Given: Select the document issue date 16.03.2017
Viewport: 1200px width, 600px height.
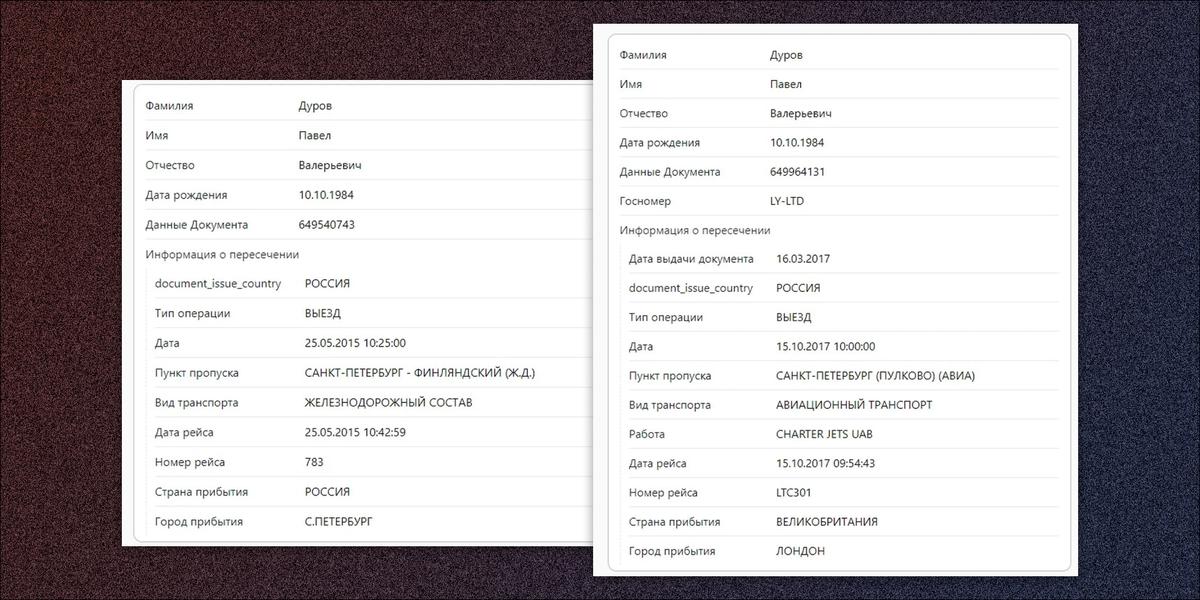Looking at the screenshot, I should coord(803,259).
